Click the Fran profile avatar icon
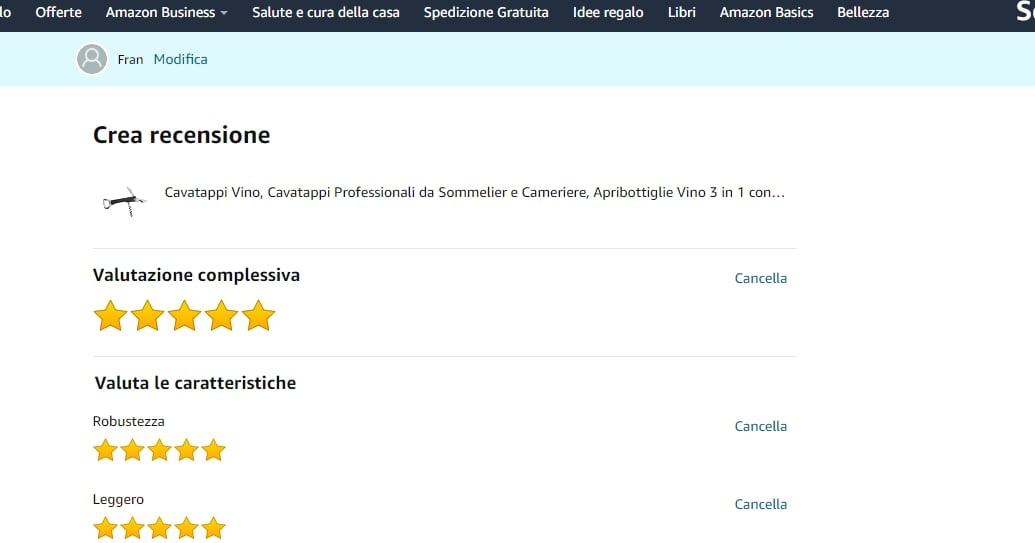The height and width of the screenshot is (543, 1035). pos(91,59)
